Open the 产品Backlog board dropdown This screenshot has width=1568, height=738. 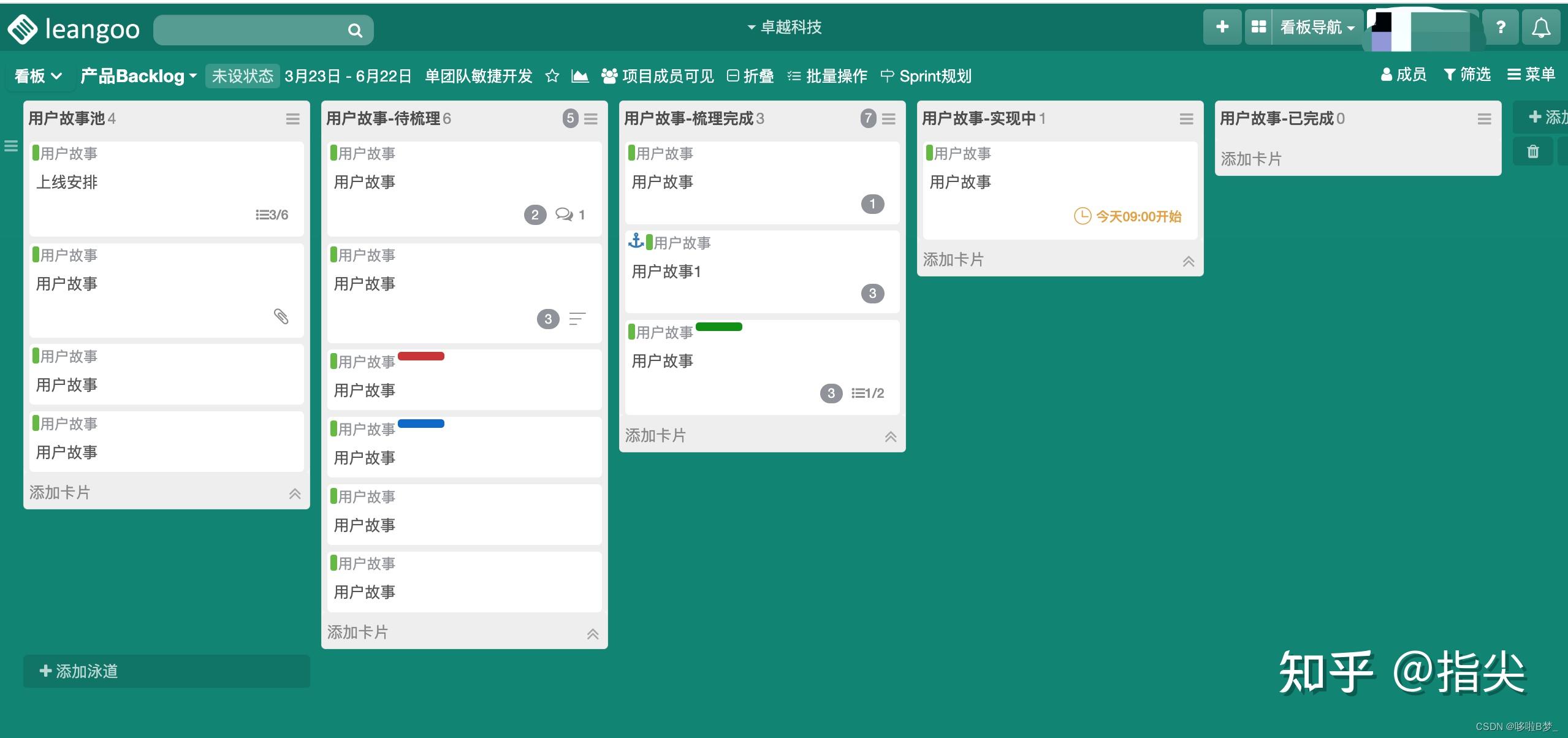tap(138, 75)
